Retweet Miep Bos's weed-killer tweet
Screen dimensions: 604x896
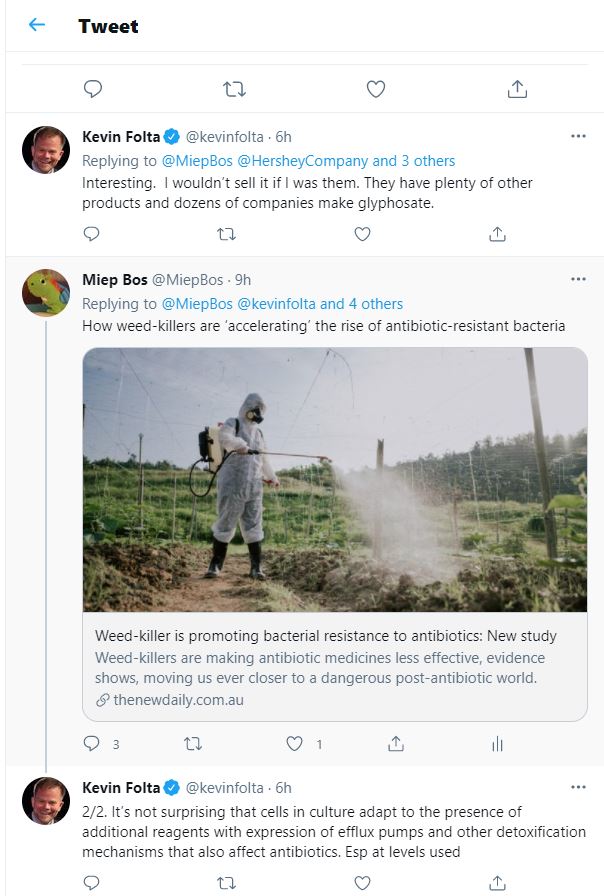point(193,743)
